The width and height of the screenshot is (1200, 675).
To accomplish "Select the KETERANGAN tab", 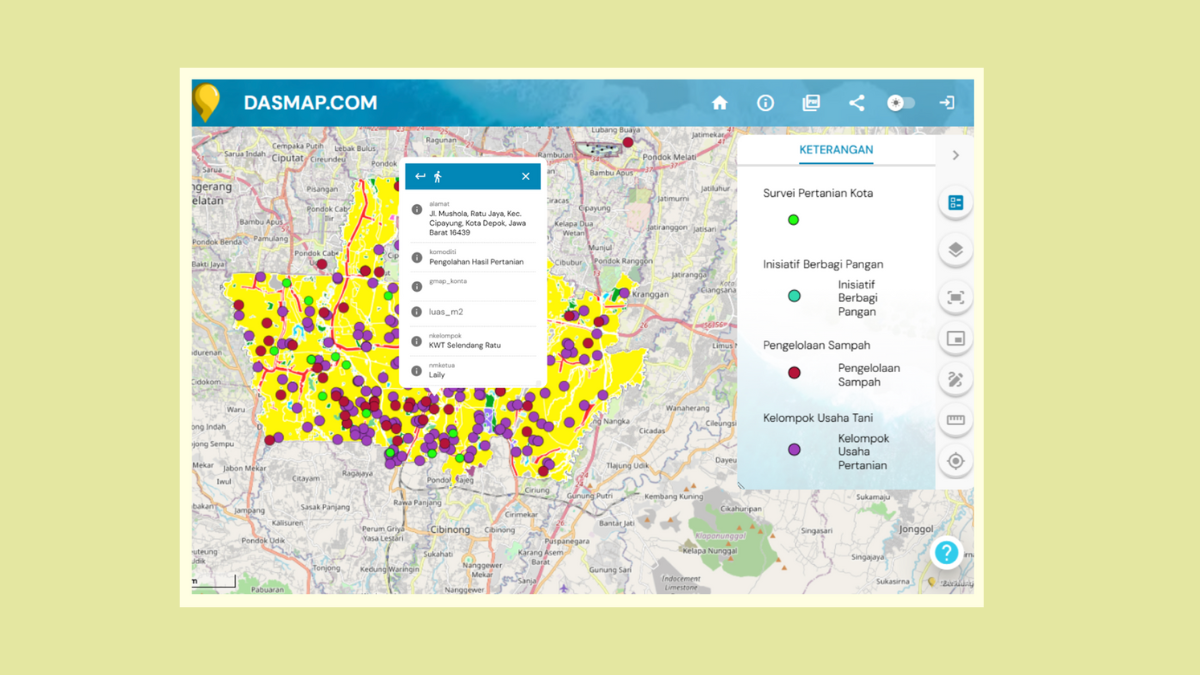I will pos(836,150).
